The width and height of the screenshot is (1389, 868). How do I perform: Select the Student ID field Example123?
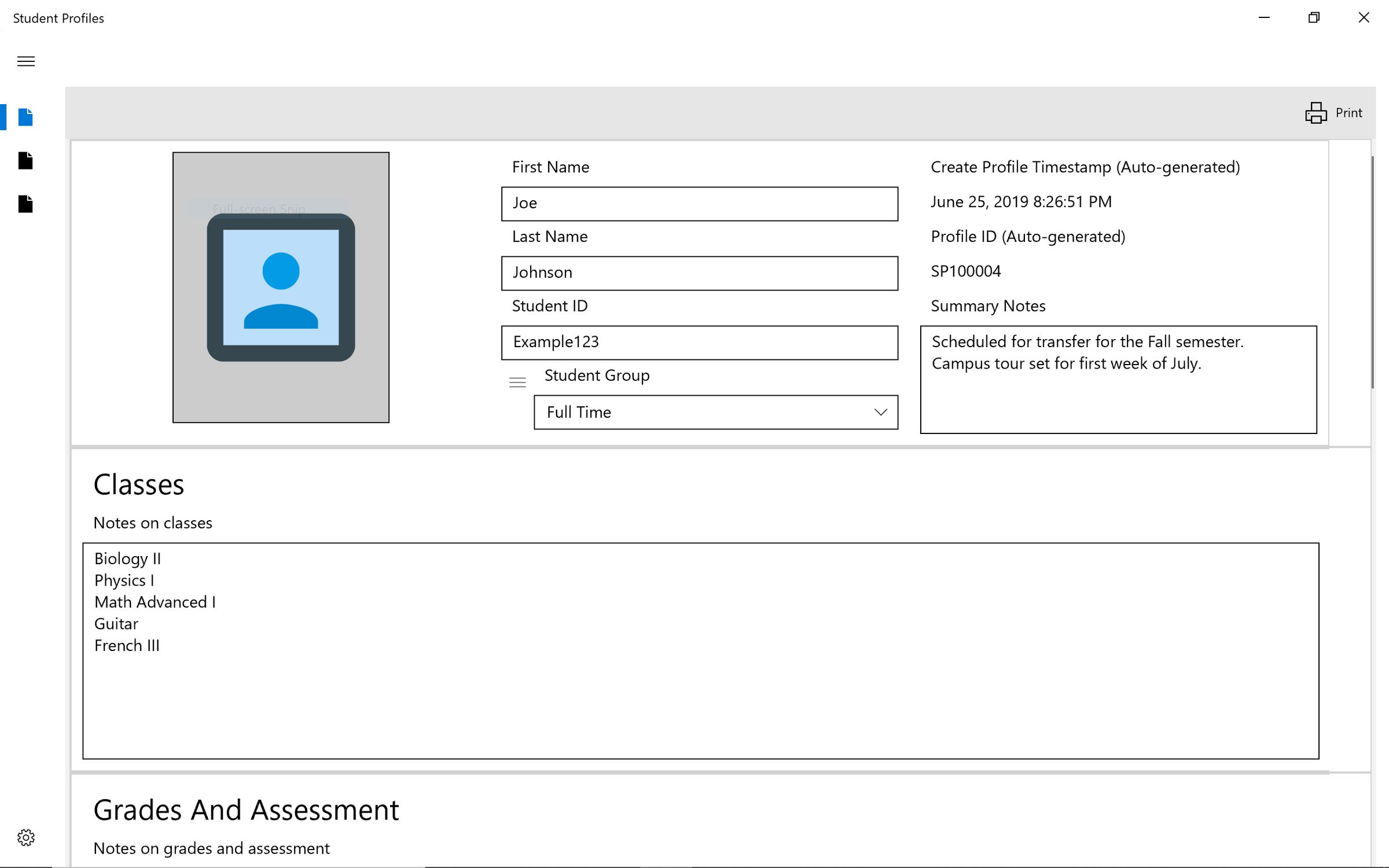tap(699, 342)
